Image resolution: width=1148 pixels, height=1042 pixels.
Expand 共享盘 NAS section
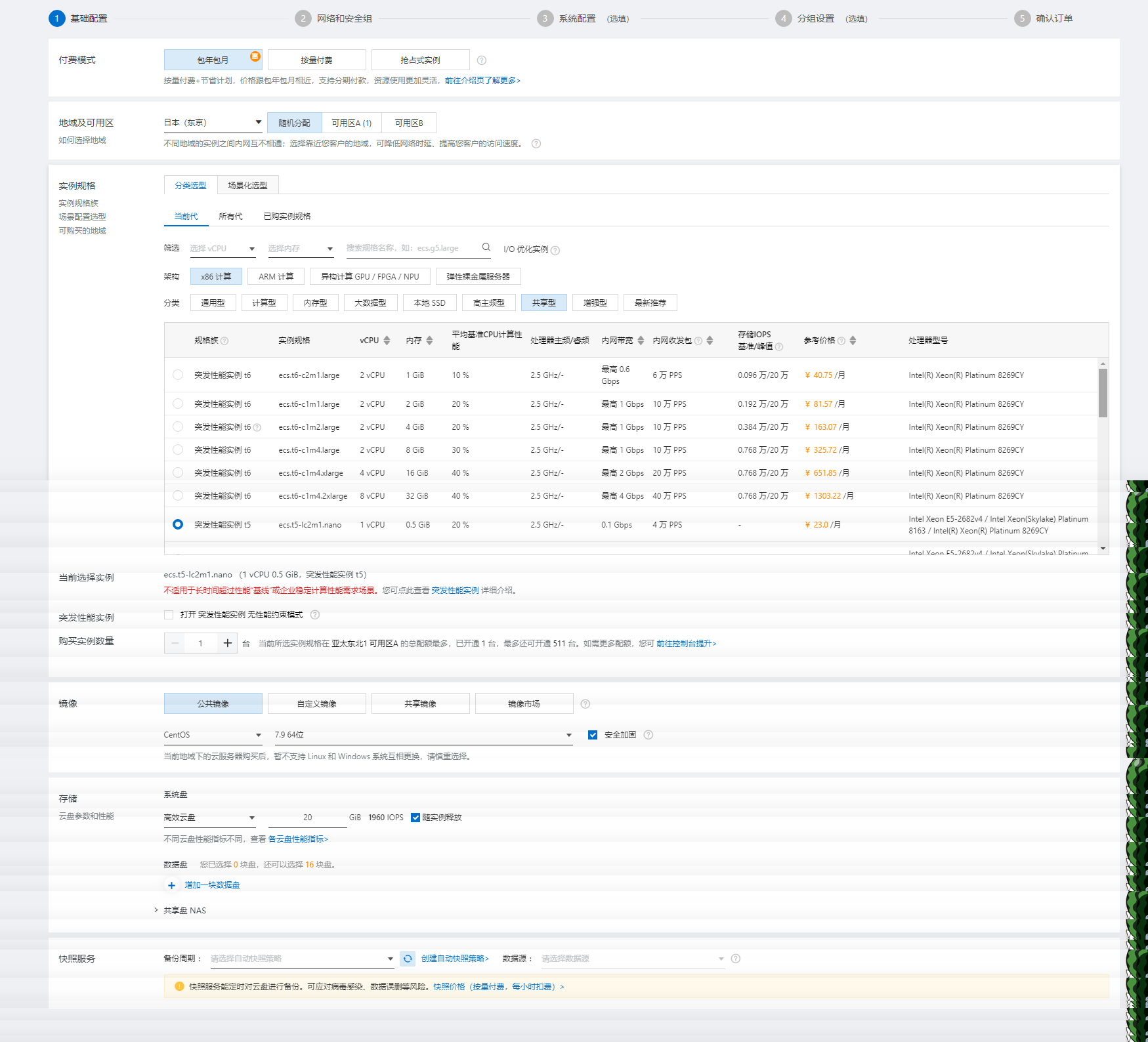point(181,911)
